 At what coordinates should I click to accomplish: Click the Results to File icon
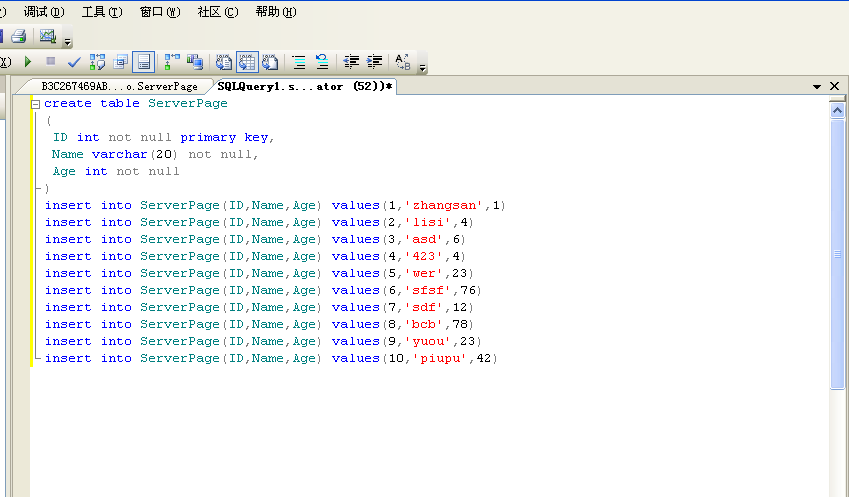coord(270,62)
